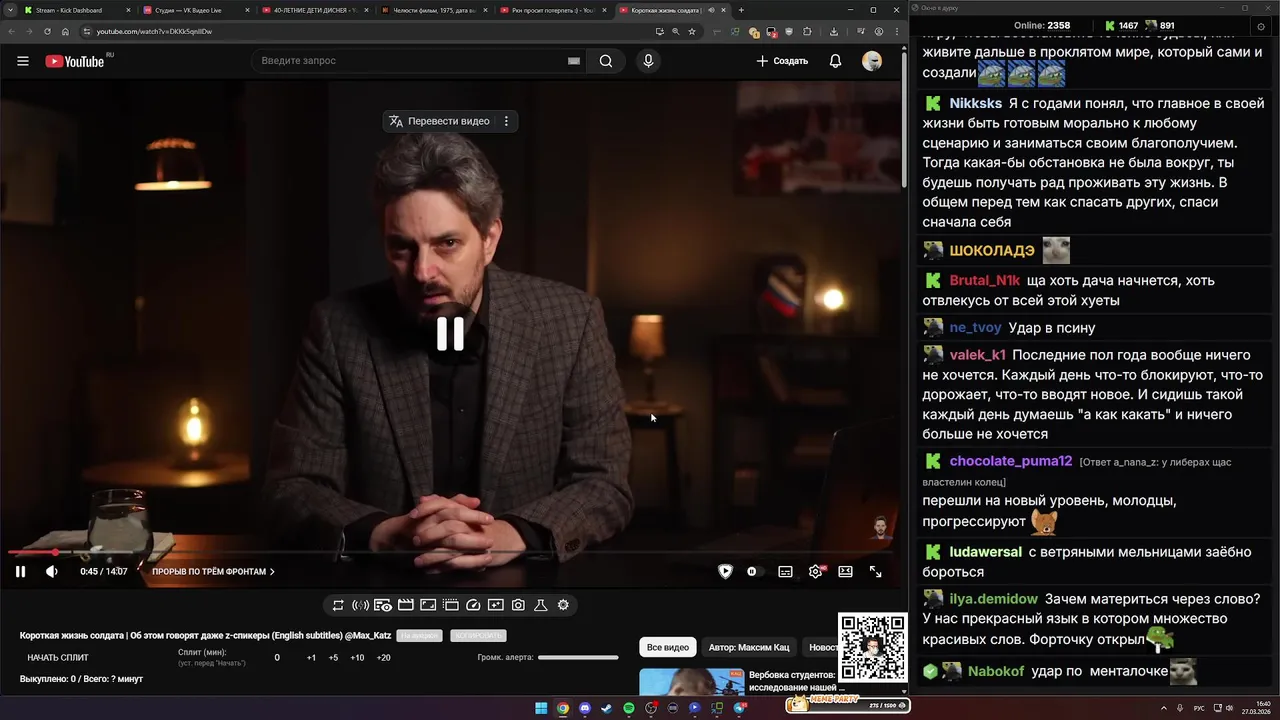The image size is (1280, 720).
Task: Switch to 'Ркн просит потерпеть' browser tab
Action: click(551, 10)
